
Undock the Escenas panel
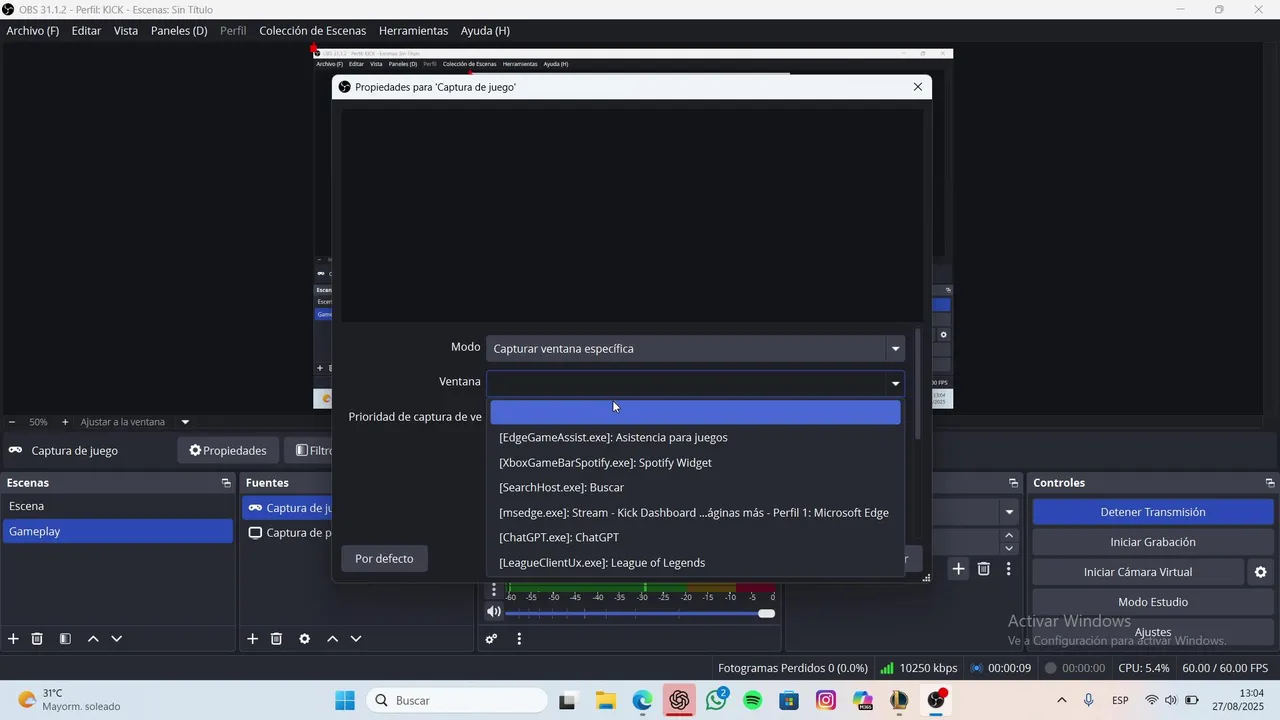(x=226, y=483)
